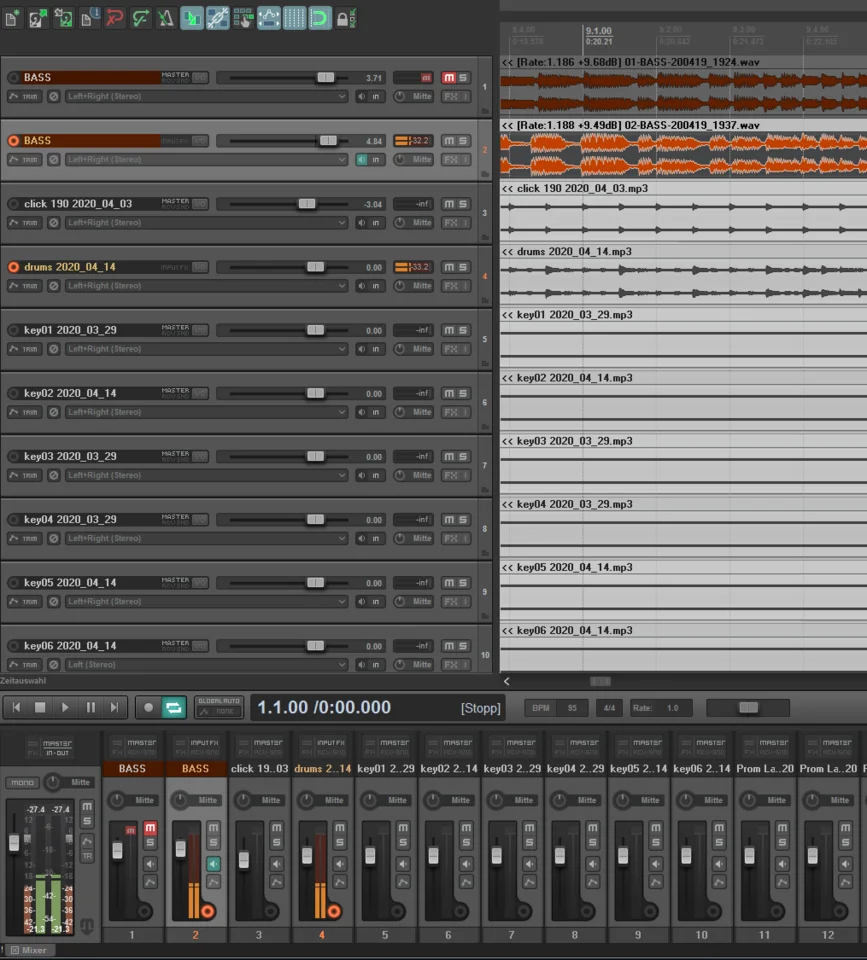The width and height of the screenshot is (867, 960).
Task: Click the lock icon in the toolbar
Action: pyautogui.click(x=345, y=18)
